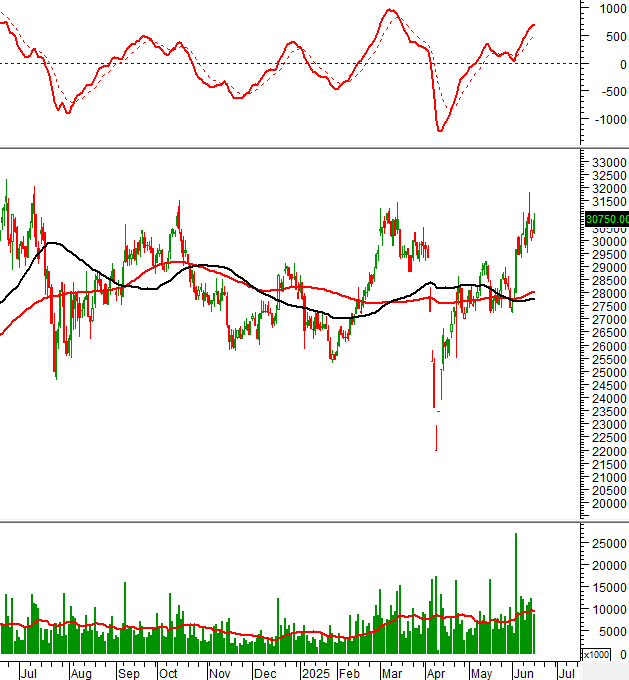This screenshot has width=629, height=680.
Task: Select the Mar label on the time axis
Action: (x=392, y=673)
